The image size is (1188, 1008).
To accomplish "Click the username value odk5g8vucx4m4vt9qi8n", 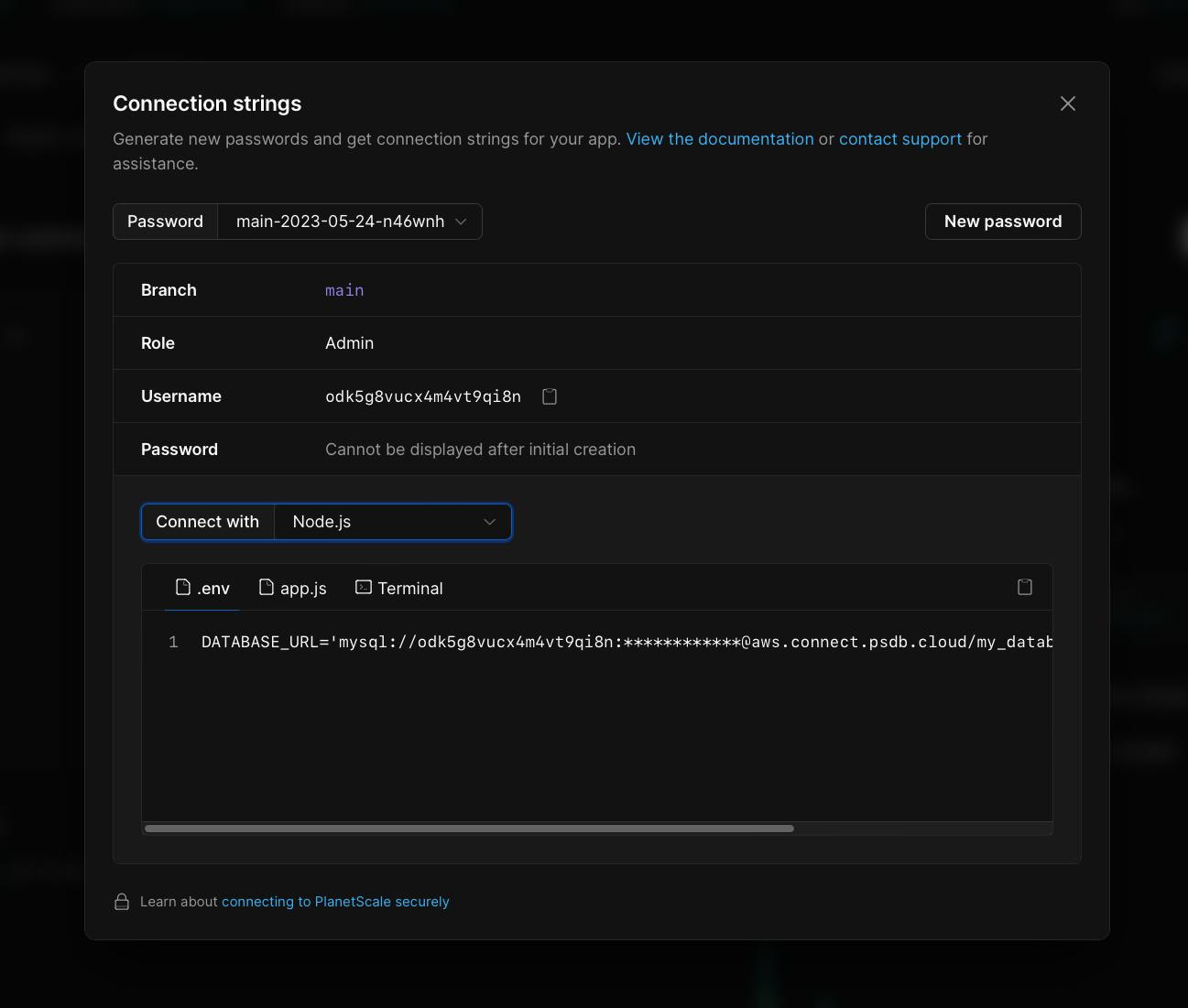I will 422,396.
